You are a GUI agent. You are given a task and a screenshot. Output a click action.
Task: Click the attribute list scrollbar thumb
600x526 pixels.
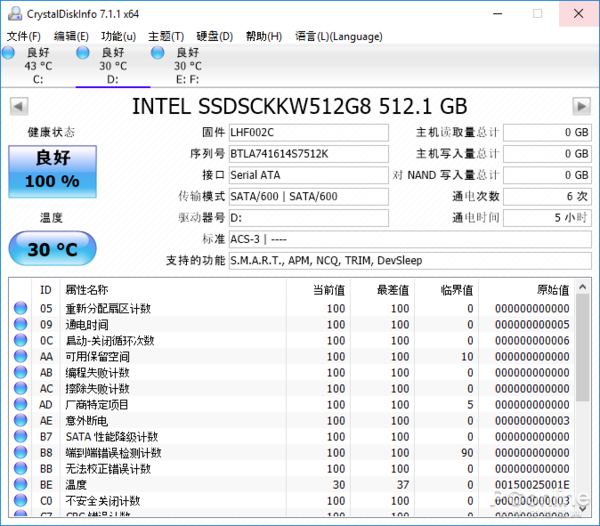click(x=583, y=347)
